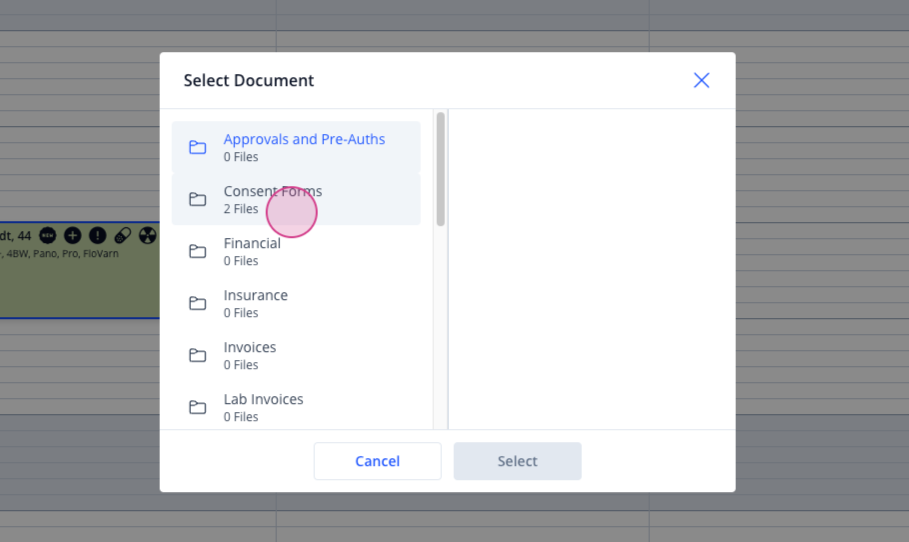This screenshot has height=542, width=909.
Task: Open the Insurance folder
Action: (x=296, y=303)
